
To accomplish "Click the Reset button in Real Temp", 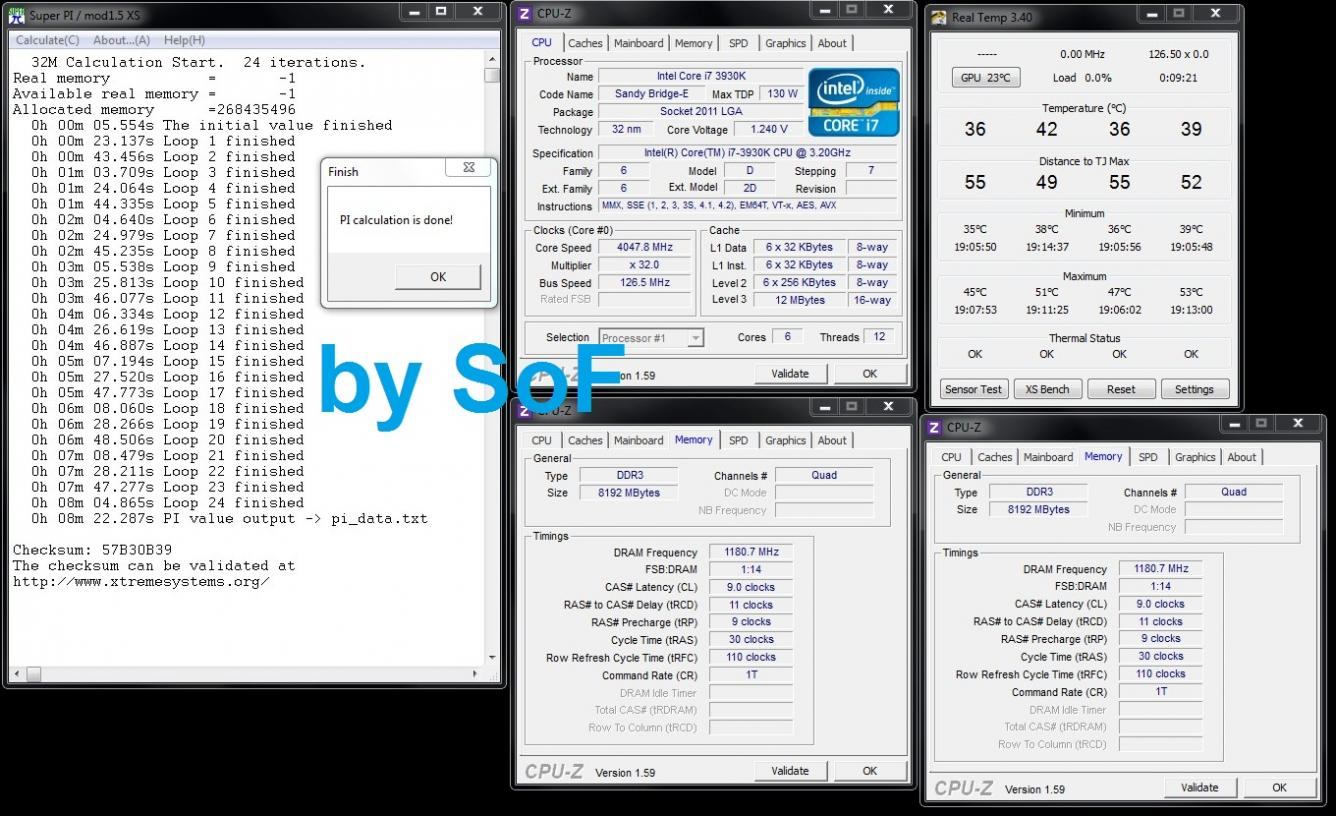I will pyautogui.click(x=1121, y=390).
